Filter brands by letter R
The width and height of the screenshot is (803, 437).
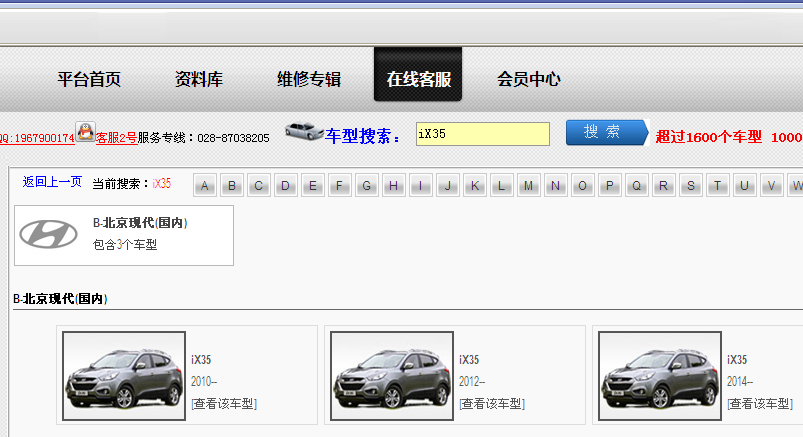(x=664, y=185)
